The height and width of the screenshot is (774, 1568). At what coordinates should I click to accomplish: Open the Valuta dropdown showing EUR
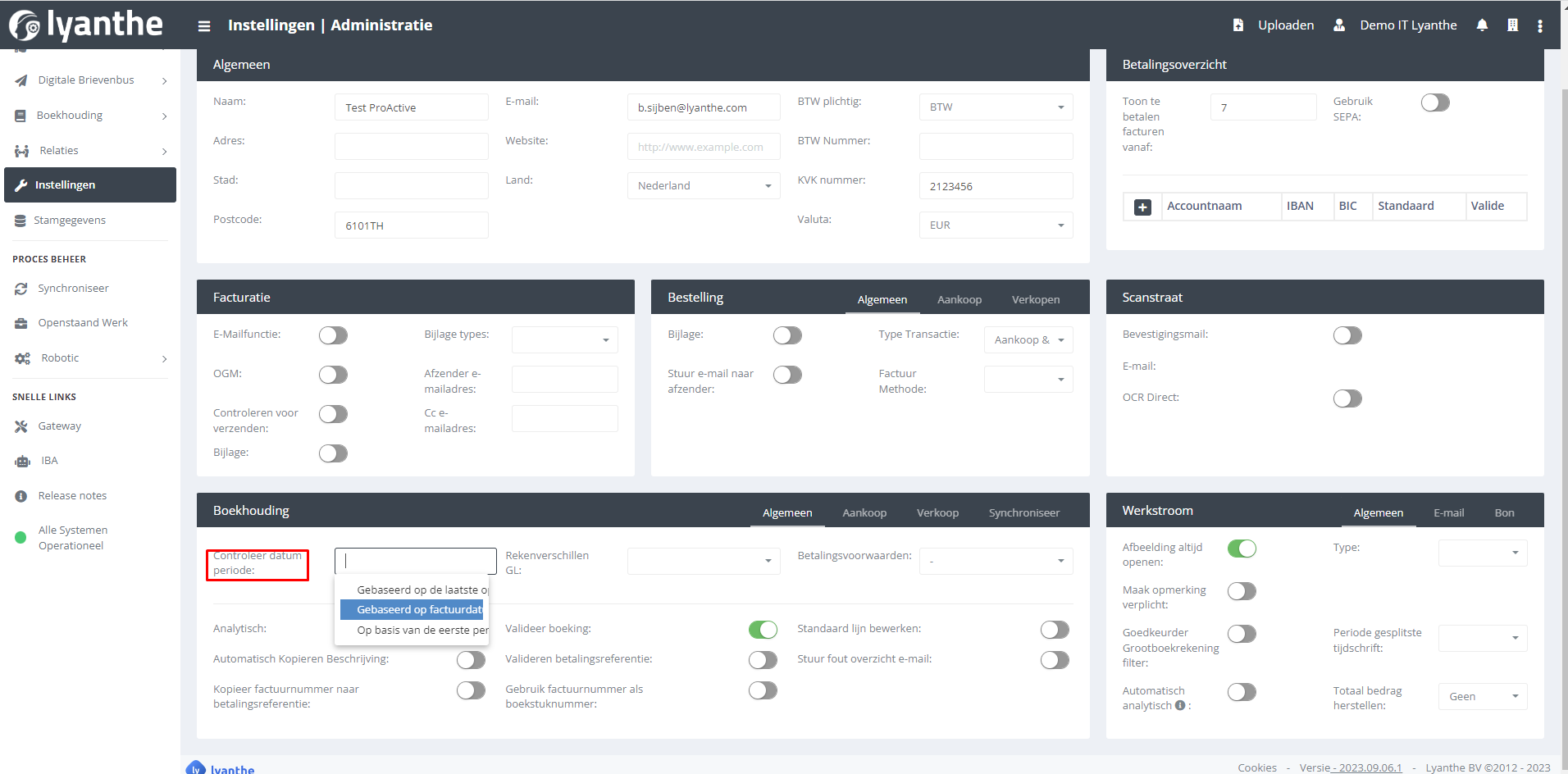click(996, 225)
